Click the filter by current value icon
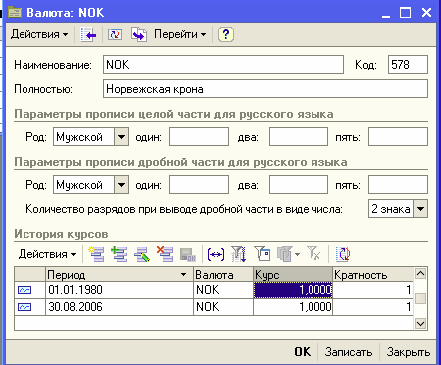The height and width of the screenshot is (365, 441). (x=262, y=254)
